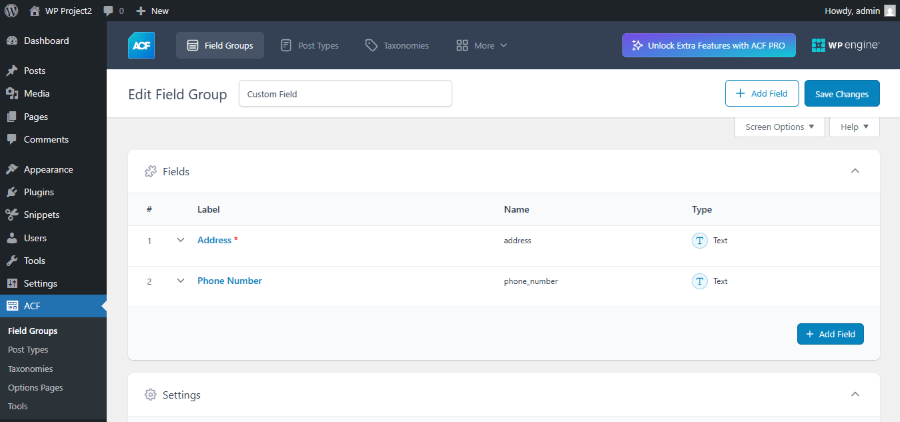Open the Screen Options dropdown

pyautogui.click(x=780, y=127)
